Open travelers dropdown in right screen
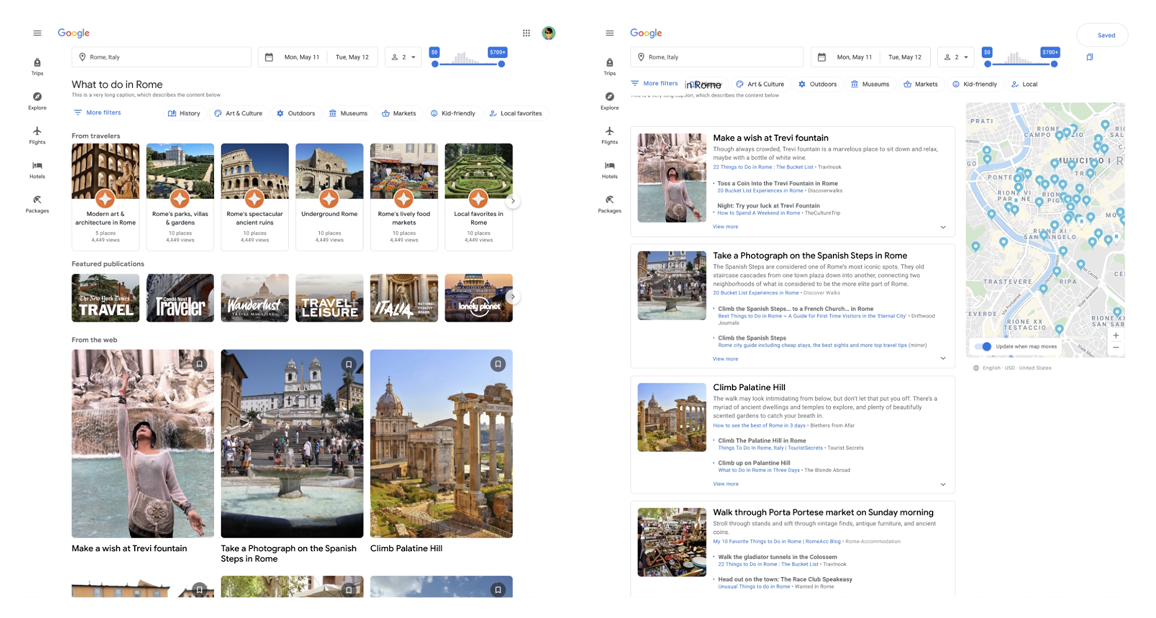 click(x=956, y=57)
